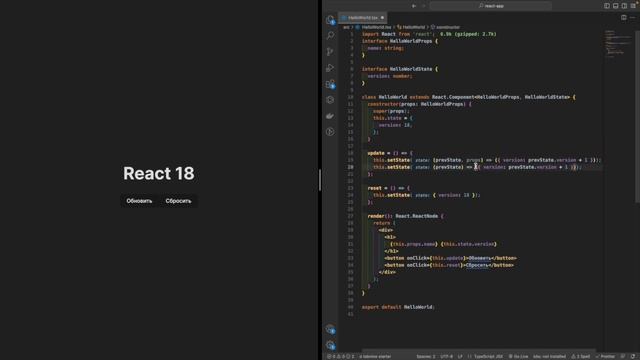
Task: Open the circular play icon in activity bar
Action: tap(330, 131)
